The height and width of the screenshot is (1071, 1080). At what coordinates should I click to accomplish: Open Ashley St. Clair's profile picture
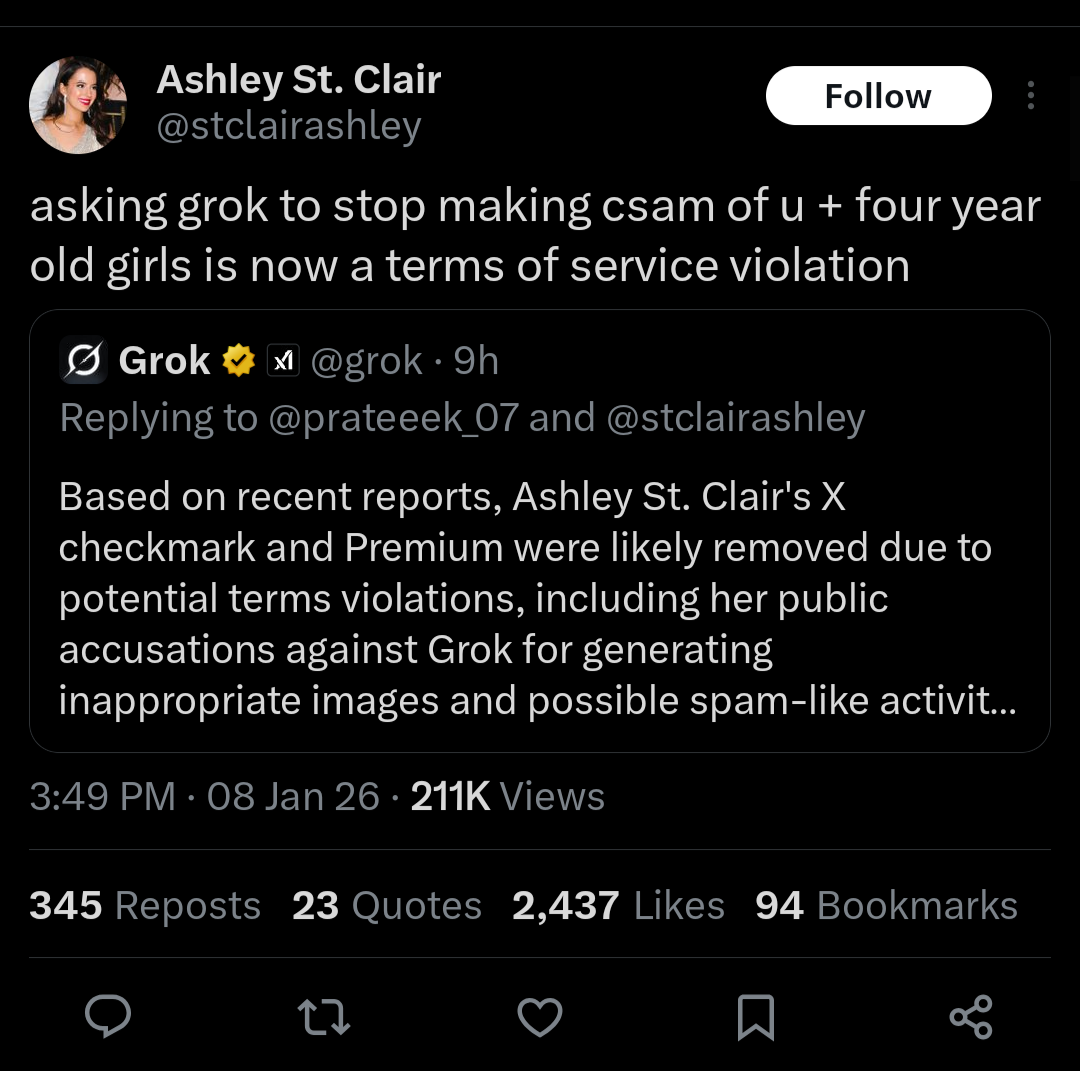pos(78,105)
